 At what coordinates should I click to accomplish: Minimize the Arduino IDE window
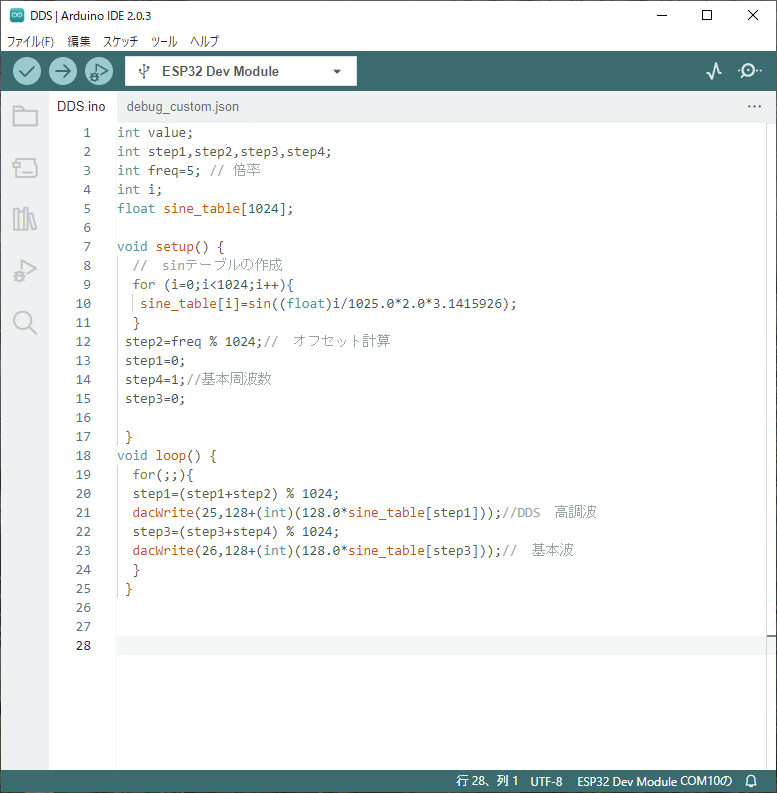coord(662,15)
